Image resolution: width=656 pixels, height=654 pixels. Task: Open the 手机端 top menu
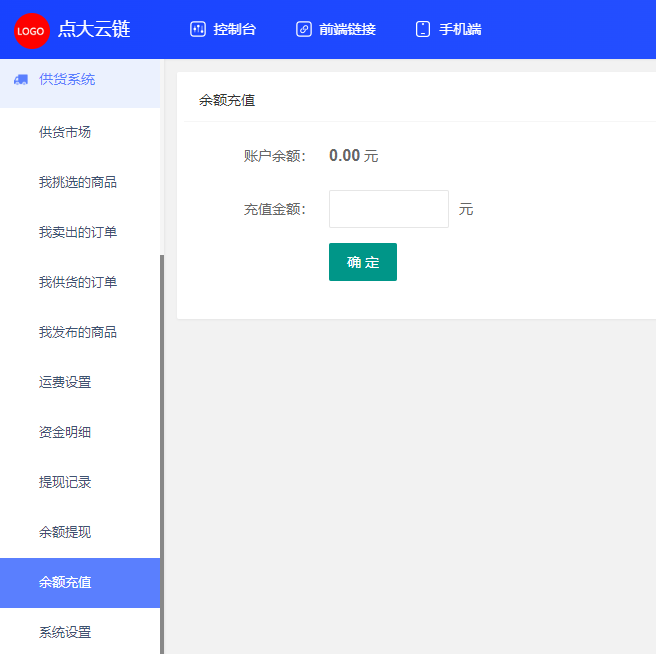click(x=448, y=29)
